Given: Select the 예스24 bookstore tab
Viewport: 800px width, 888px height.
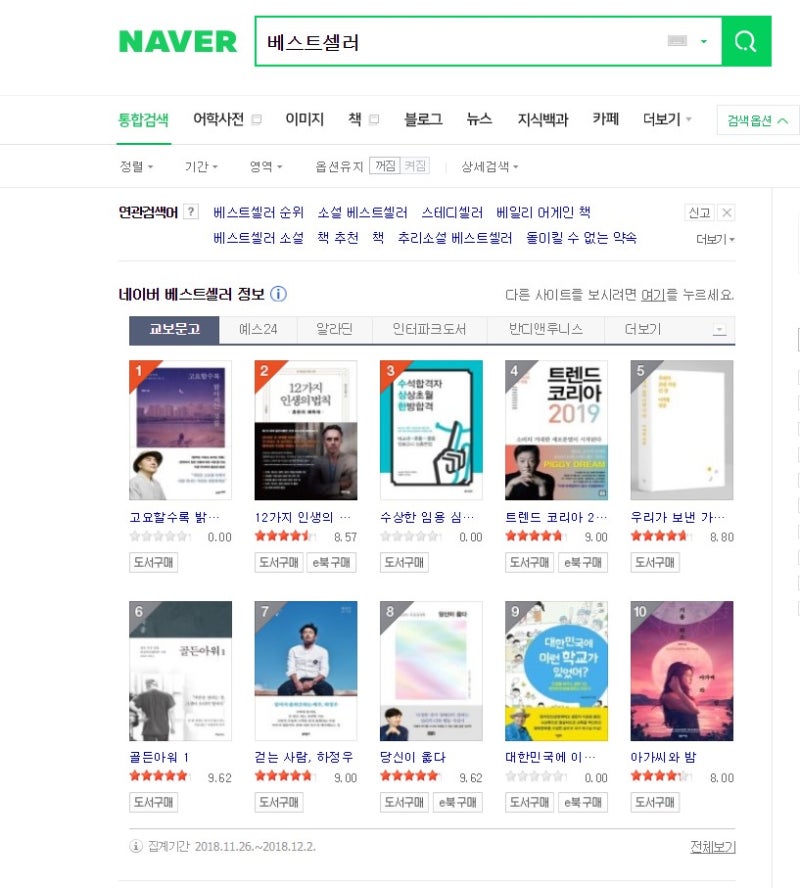Looking at the screenshot, I should [x=258, y=330].
